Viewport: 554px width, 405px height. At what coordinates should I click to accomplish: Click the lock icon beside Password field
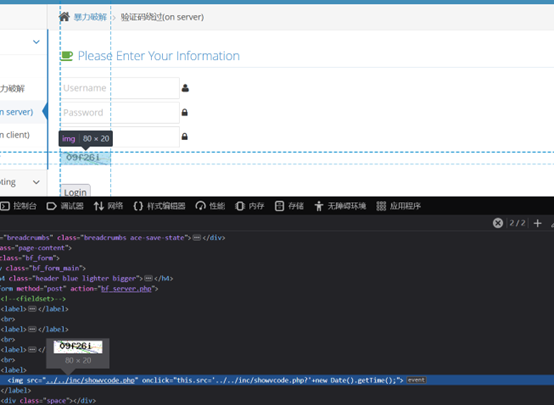(184, 112)
